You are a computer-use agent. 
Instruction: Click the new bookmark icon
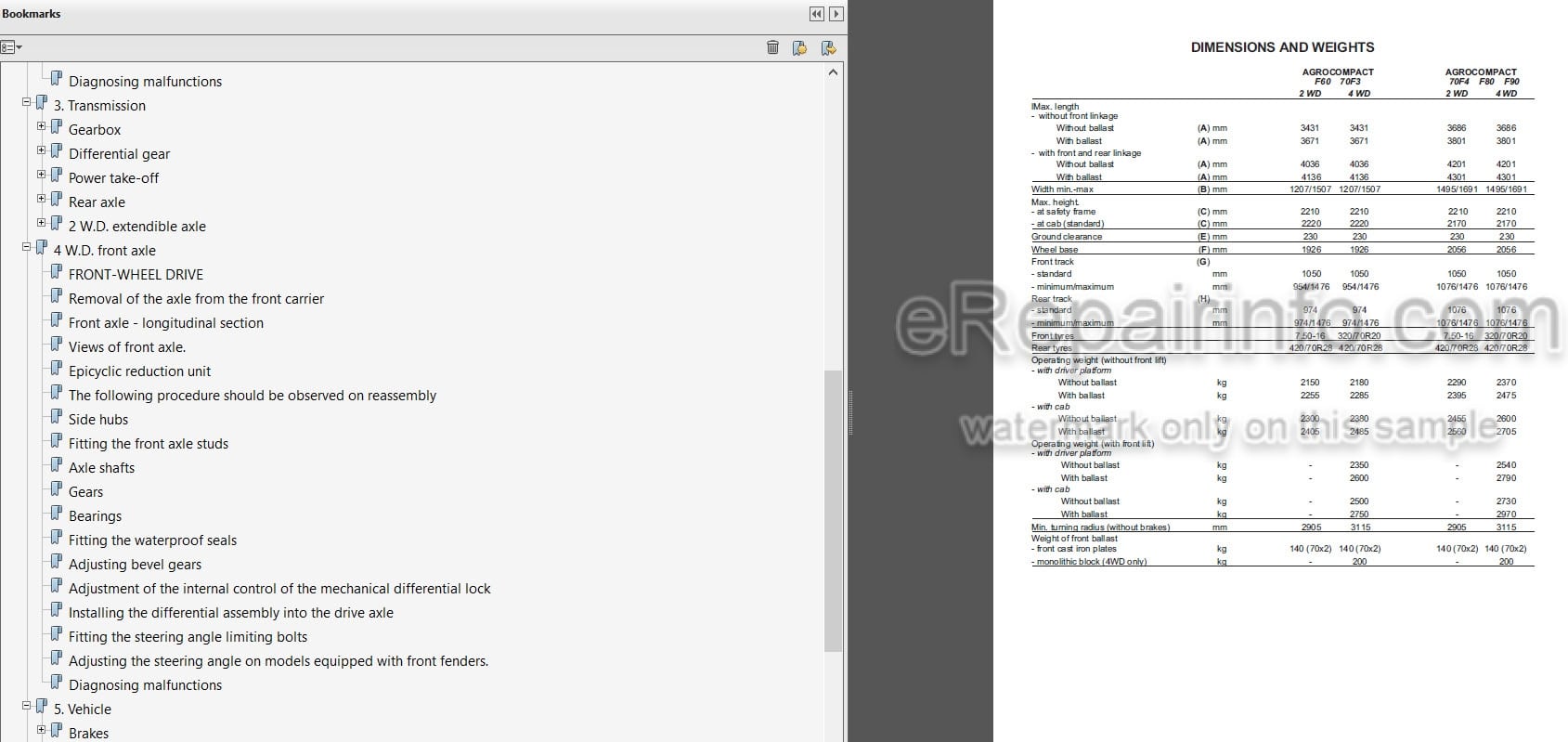click(799, 47)
